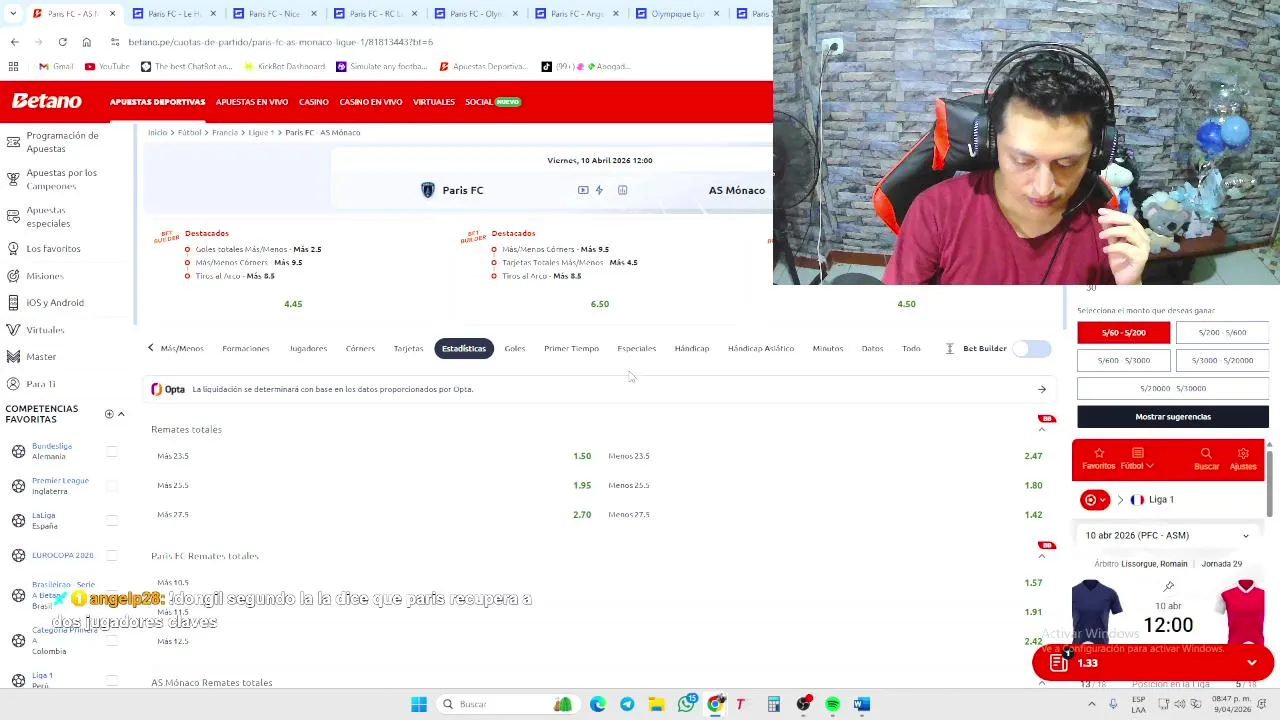Reload the page in browser
The height and width of the screenshot is (720, 1280).
(62, 42)
